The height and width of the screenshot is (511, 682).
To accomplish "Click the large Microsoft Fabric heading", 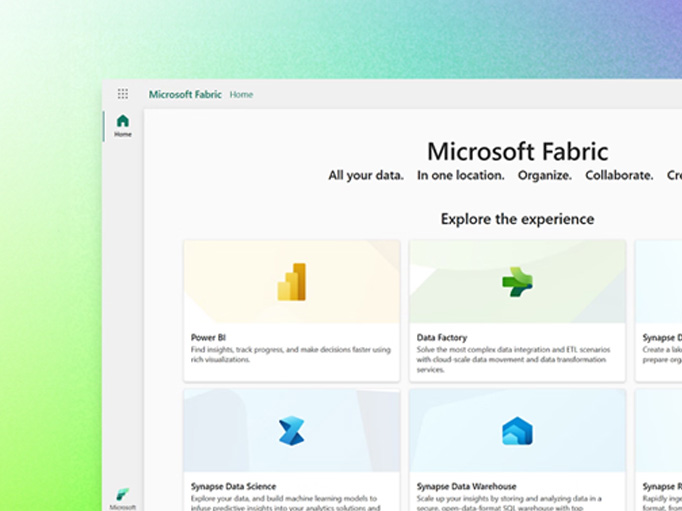I will pos(518,151).
